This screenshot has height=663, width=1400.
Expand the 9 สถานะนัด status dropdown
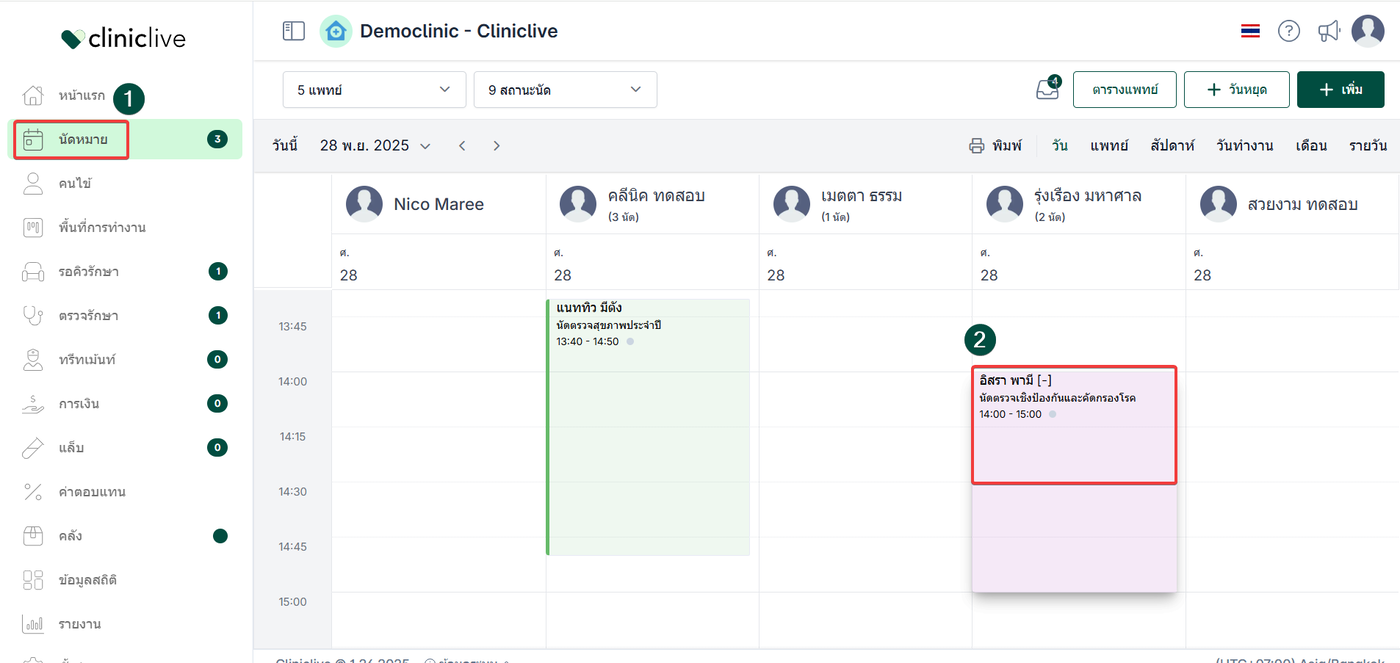tap(565, 90)
